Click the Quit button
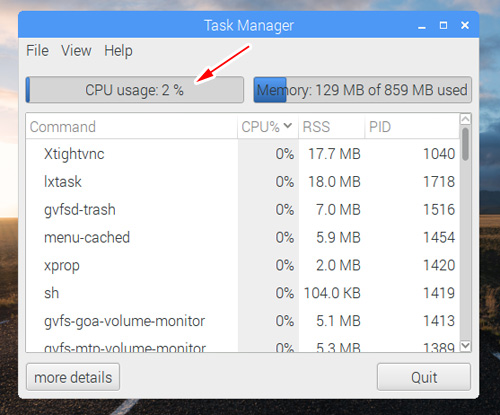Image resolution: width=500 pixels, height=415 pixels. 424,377
